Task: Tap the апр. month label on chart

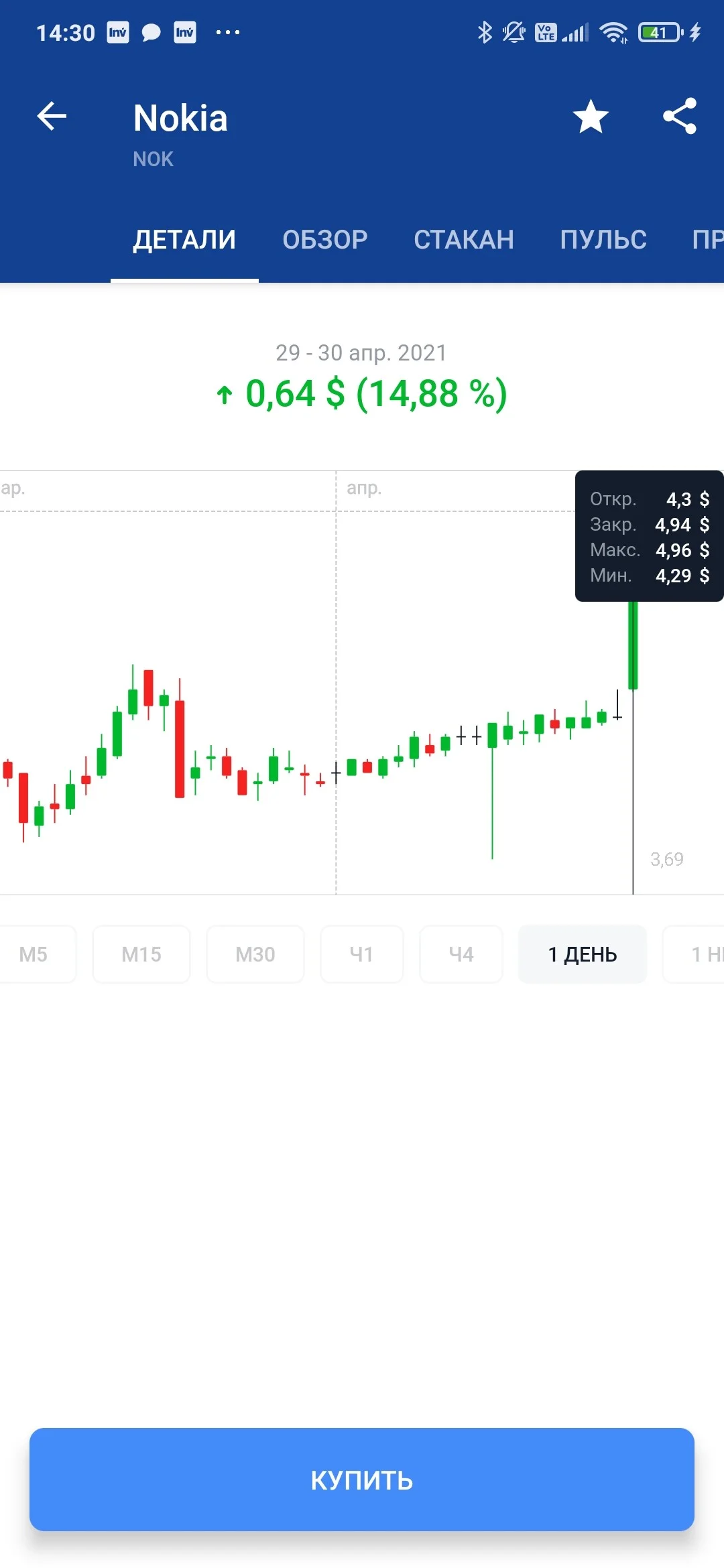Action: (364, 488)
